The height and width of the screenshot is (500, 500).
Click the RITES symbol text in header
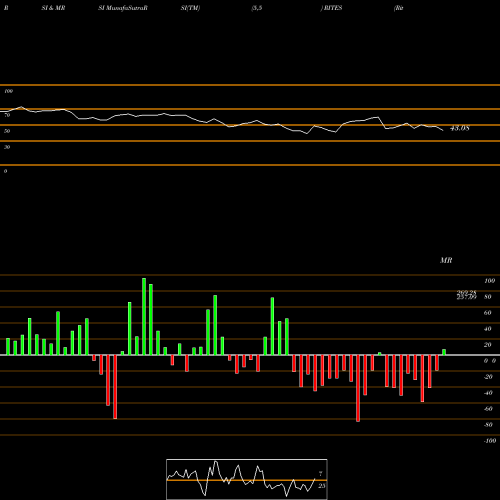(x=333, y=8)
